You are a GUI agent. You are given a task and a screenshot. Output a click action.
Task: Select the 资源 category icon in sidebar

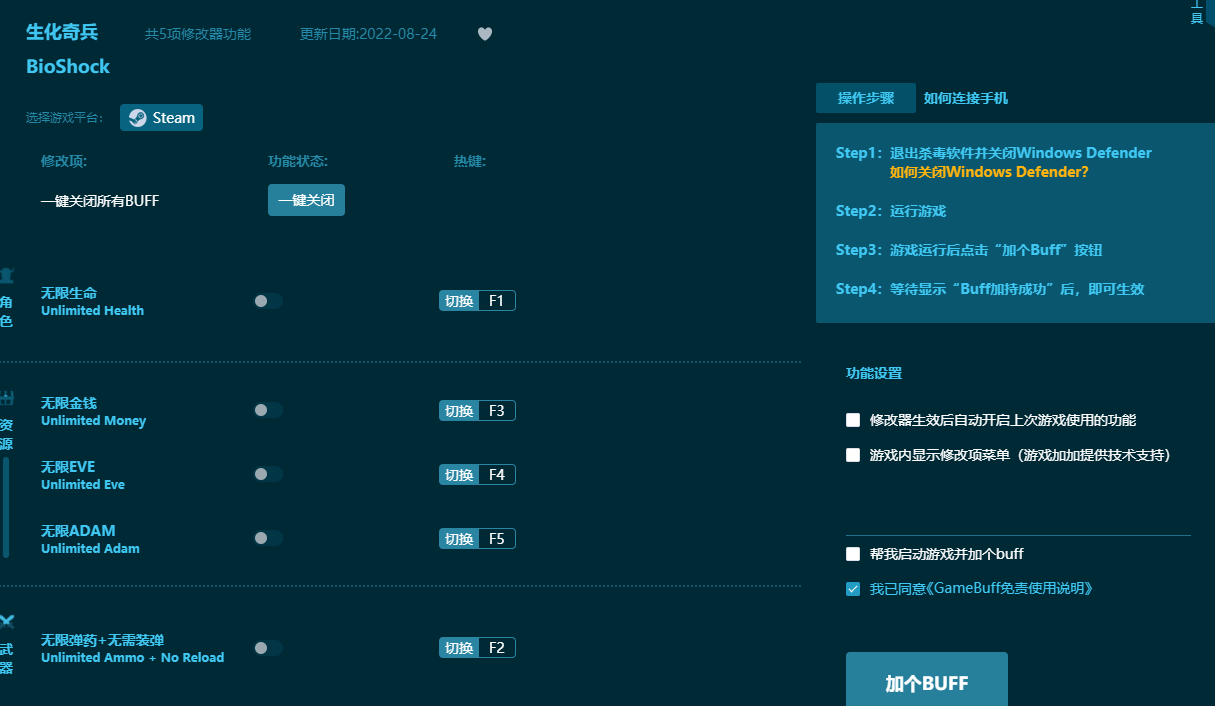pos(7,399)
